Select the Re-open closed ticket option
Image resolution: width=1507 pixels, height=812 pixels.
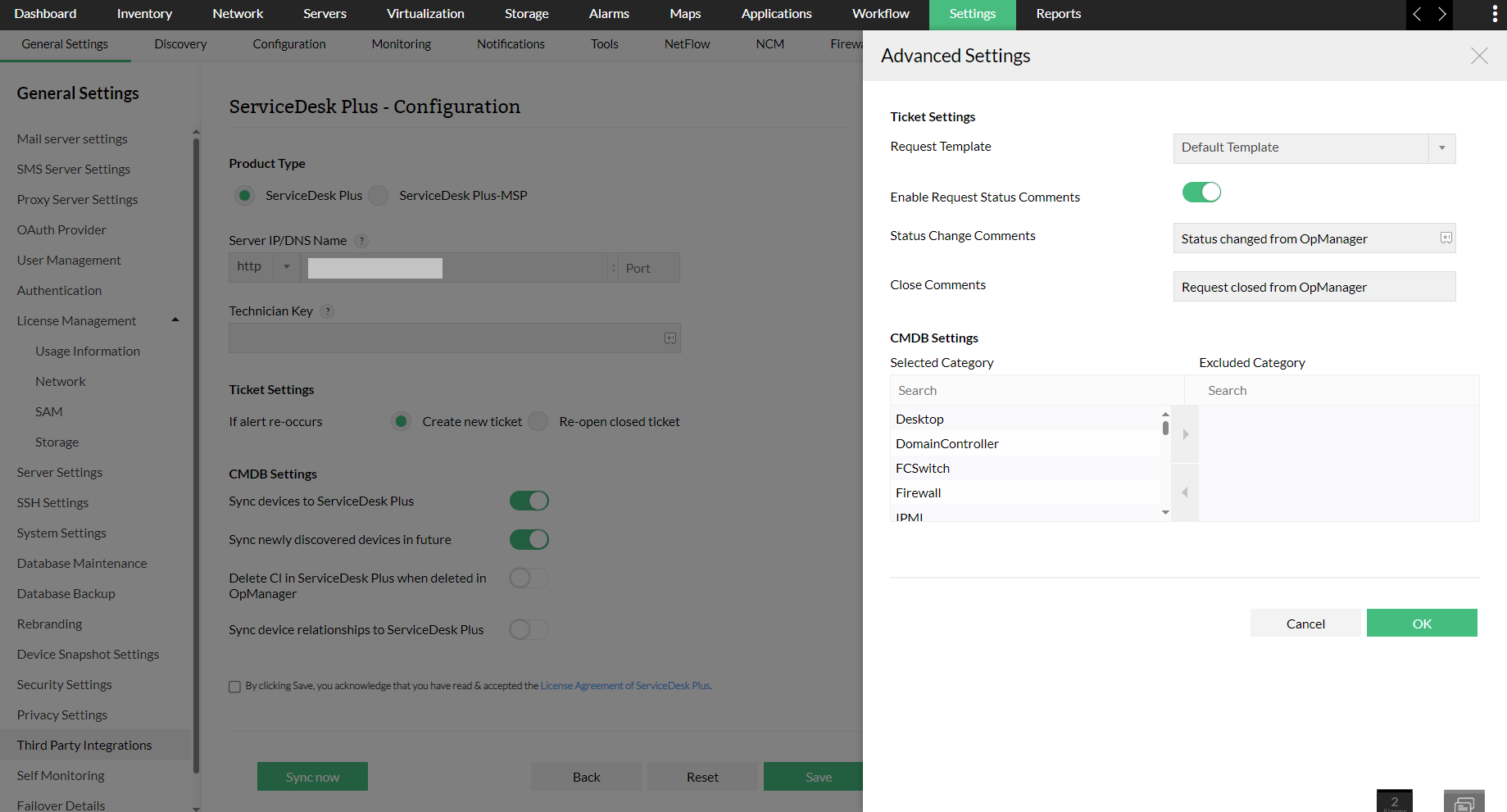(538, 421)
